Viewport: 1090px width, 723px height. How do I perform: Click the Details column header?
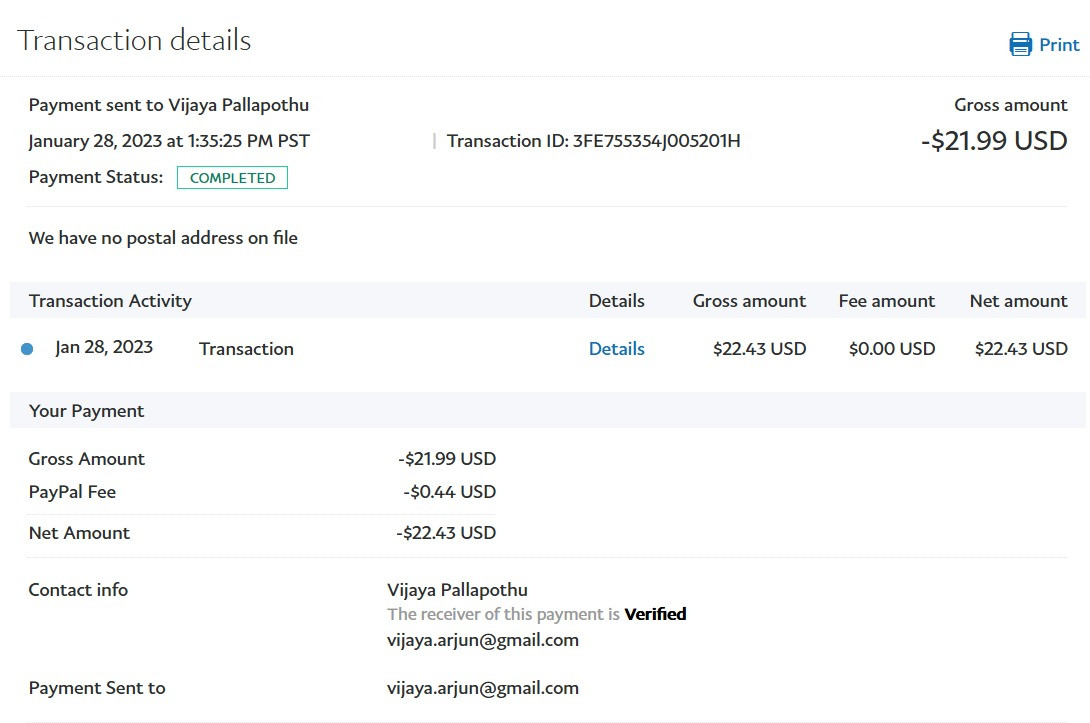click(616, 301)
